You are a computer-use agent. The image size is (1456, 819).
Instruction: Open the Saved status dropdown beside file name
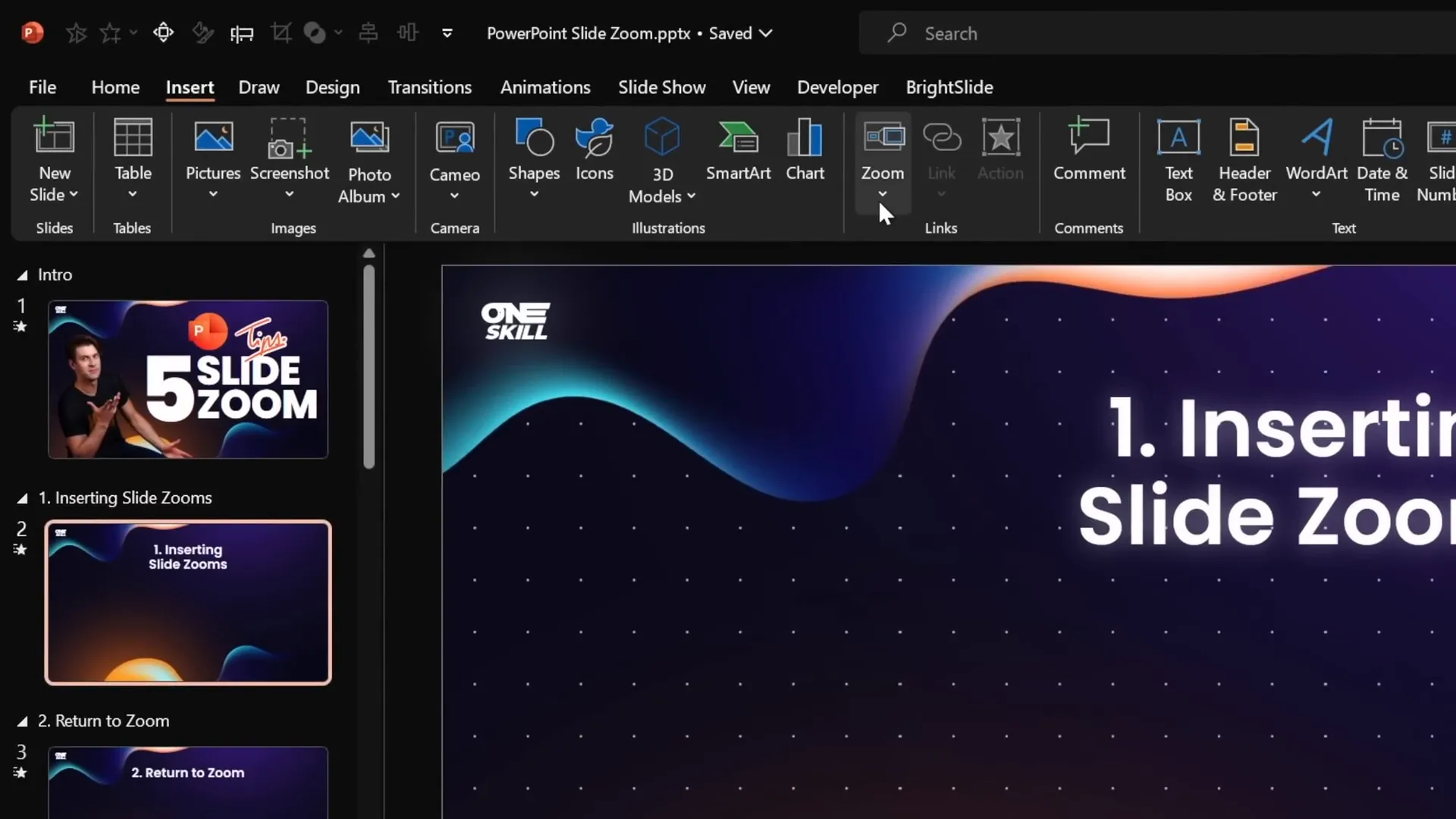tap(766, 33)
